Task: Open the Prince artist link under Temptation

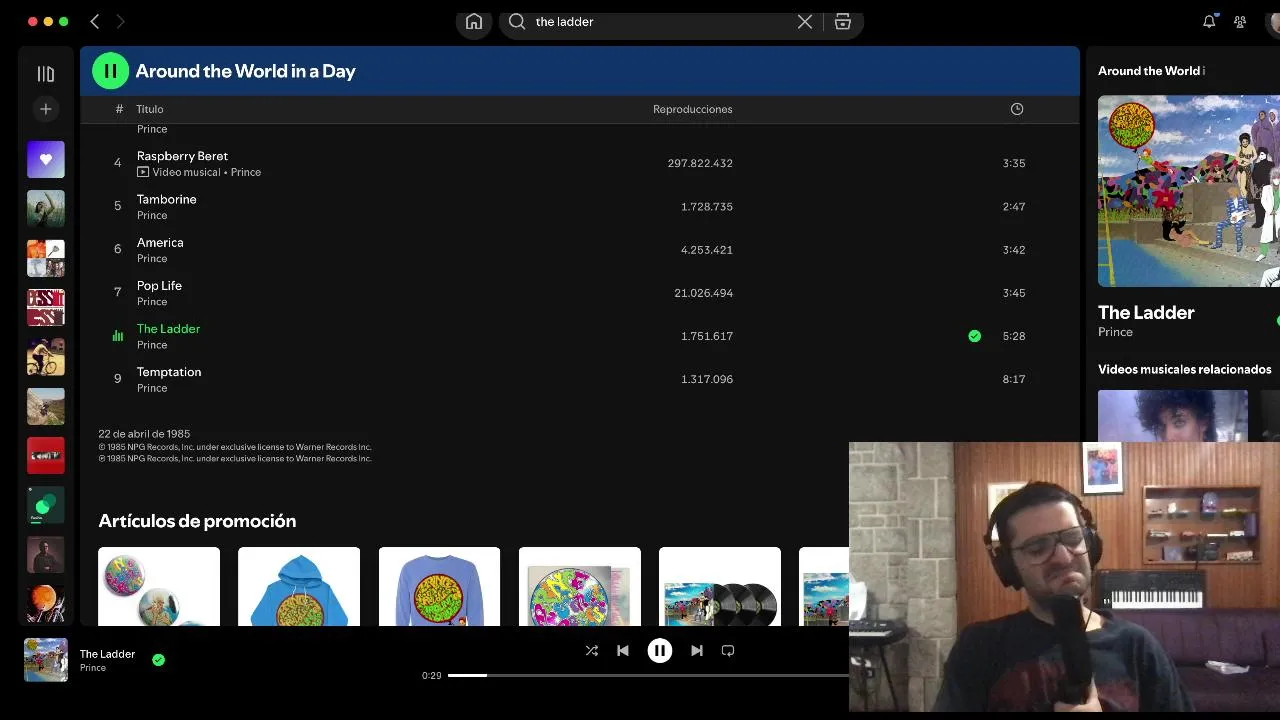Action: pos(152,388)
